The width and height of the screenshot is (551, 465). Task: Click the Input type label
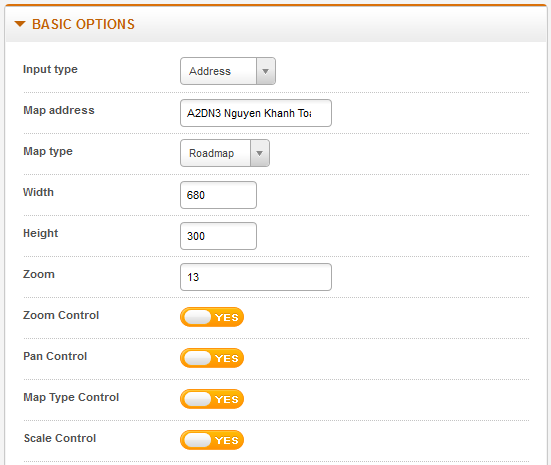click(x=50, y=69)
